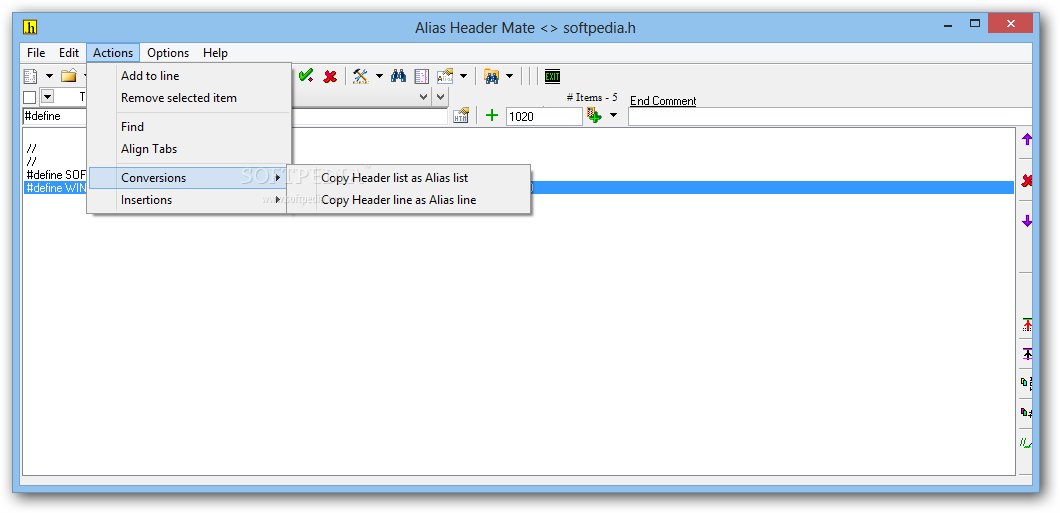Select Find in Actions menu
1060x513 pixels.
[189, 127]
